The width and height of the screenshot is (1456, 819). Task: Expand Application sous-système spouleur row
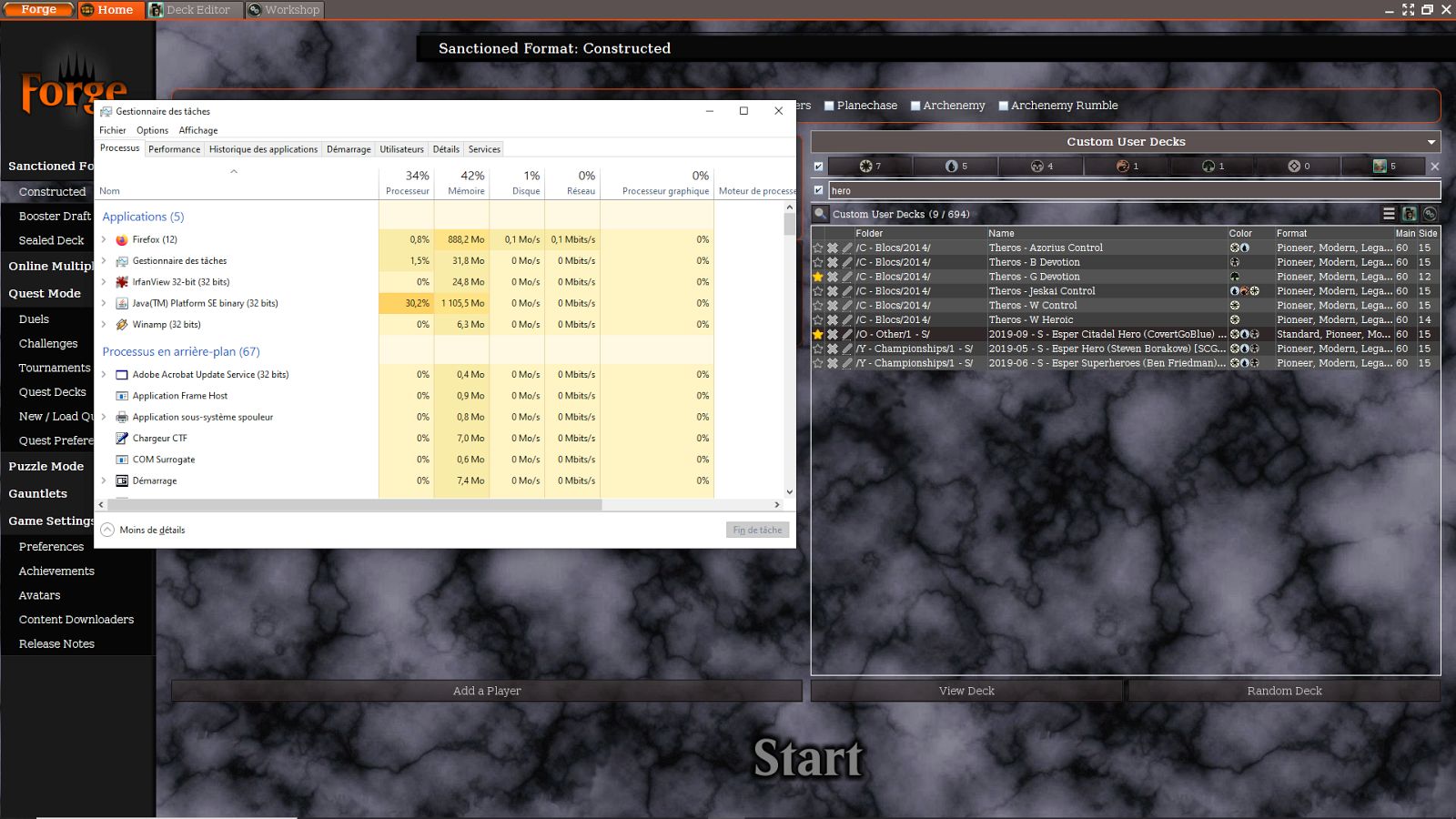point(104,417)
